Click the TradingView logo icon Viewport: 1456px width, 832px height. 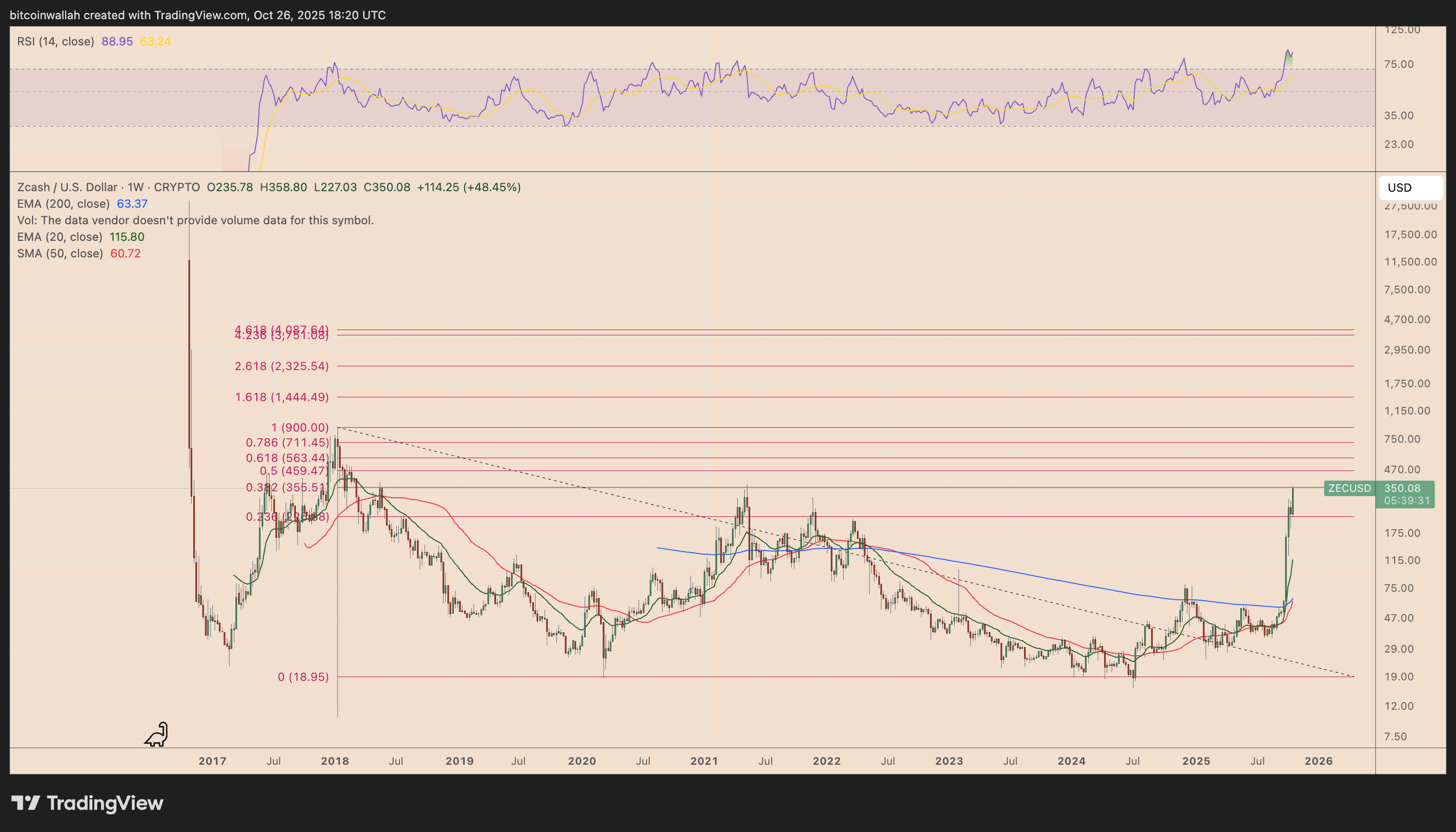click(26, 803)
